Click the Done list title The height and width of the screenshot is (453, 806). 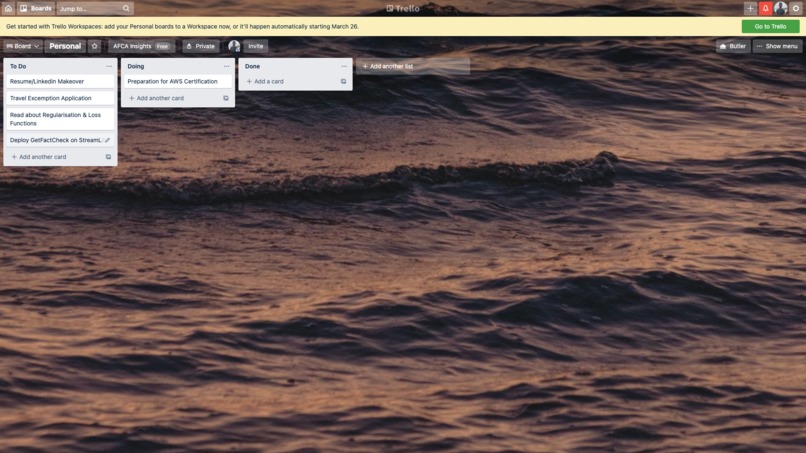click(252, 66)
